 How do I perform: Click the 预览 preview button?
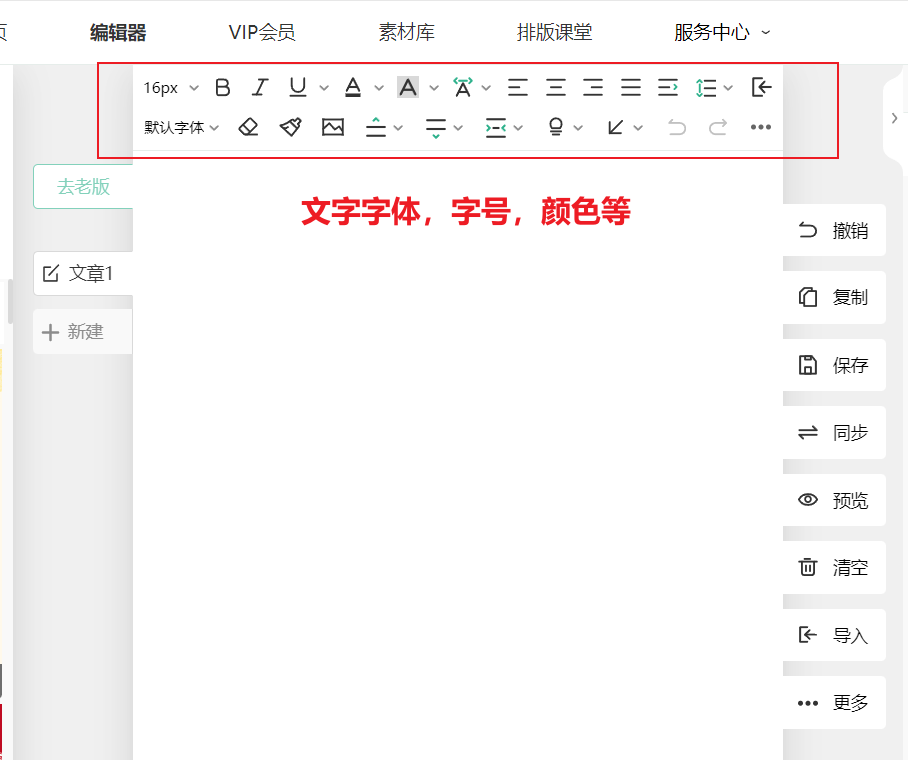click(834, 500)
